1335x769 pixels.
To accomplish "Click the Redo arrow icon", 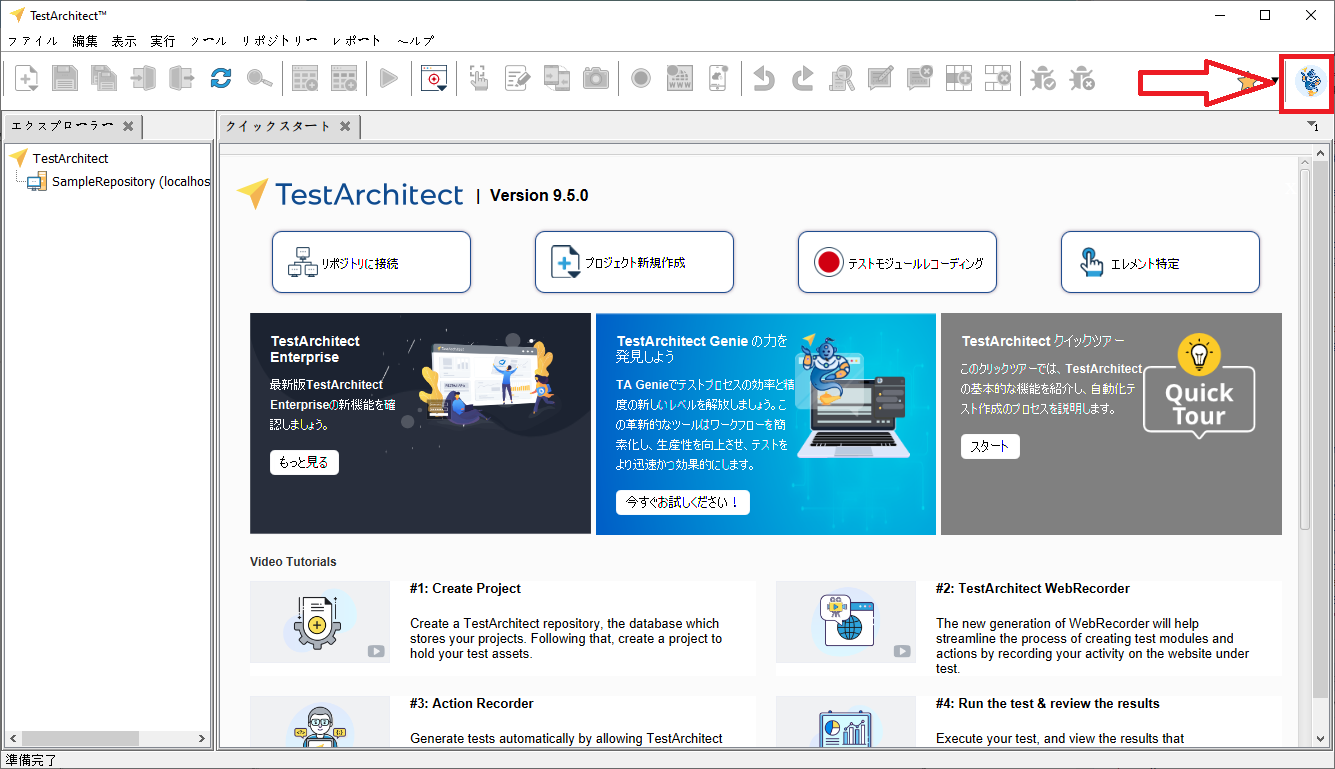I will 803,78.
